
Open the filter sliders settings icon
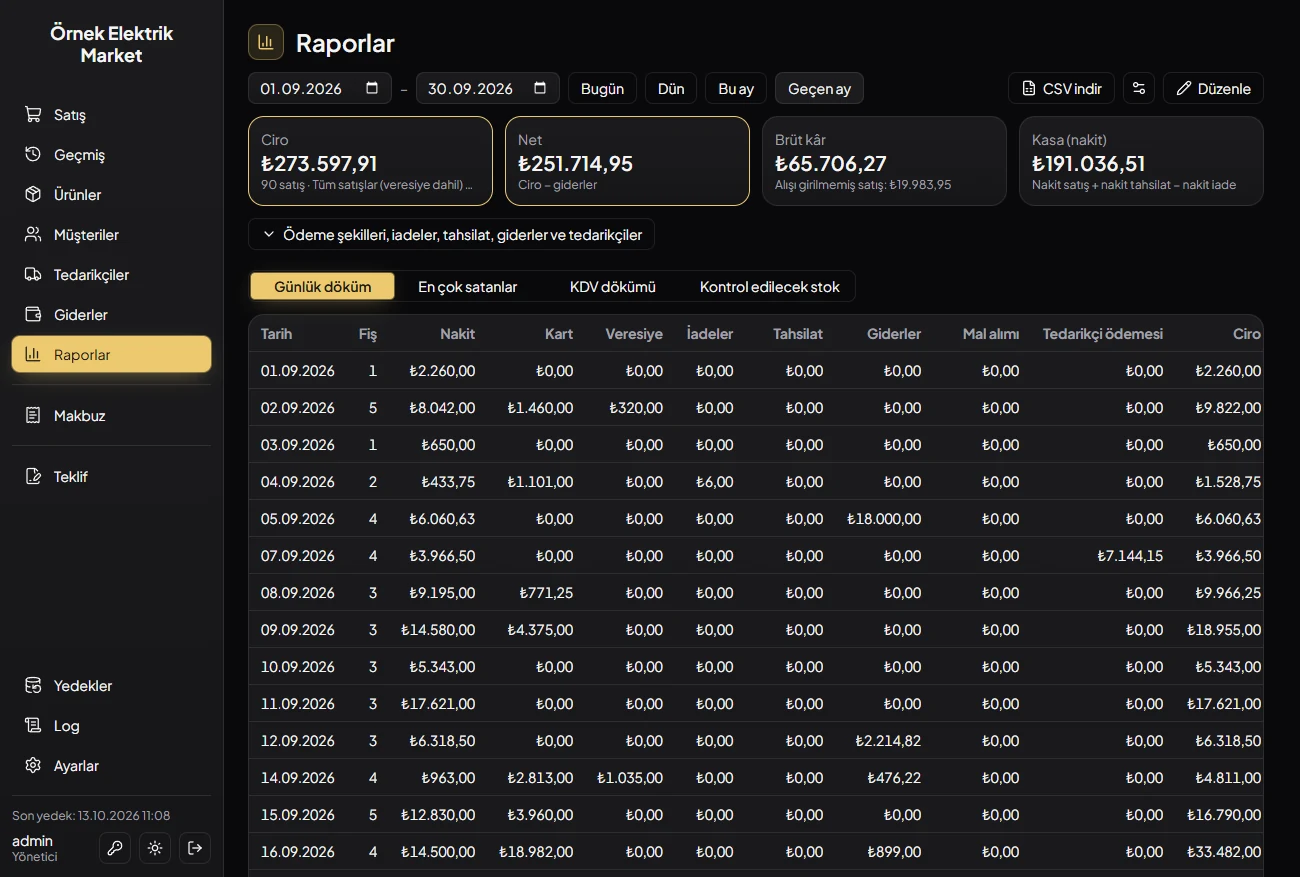pos(1139,88)
